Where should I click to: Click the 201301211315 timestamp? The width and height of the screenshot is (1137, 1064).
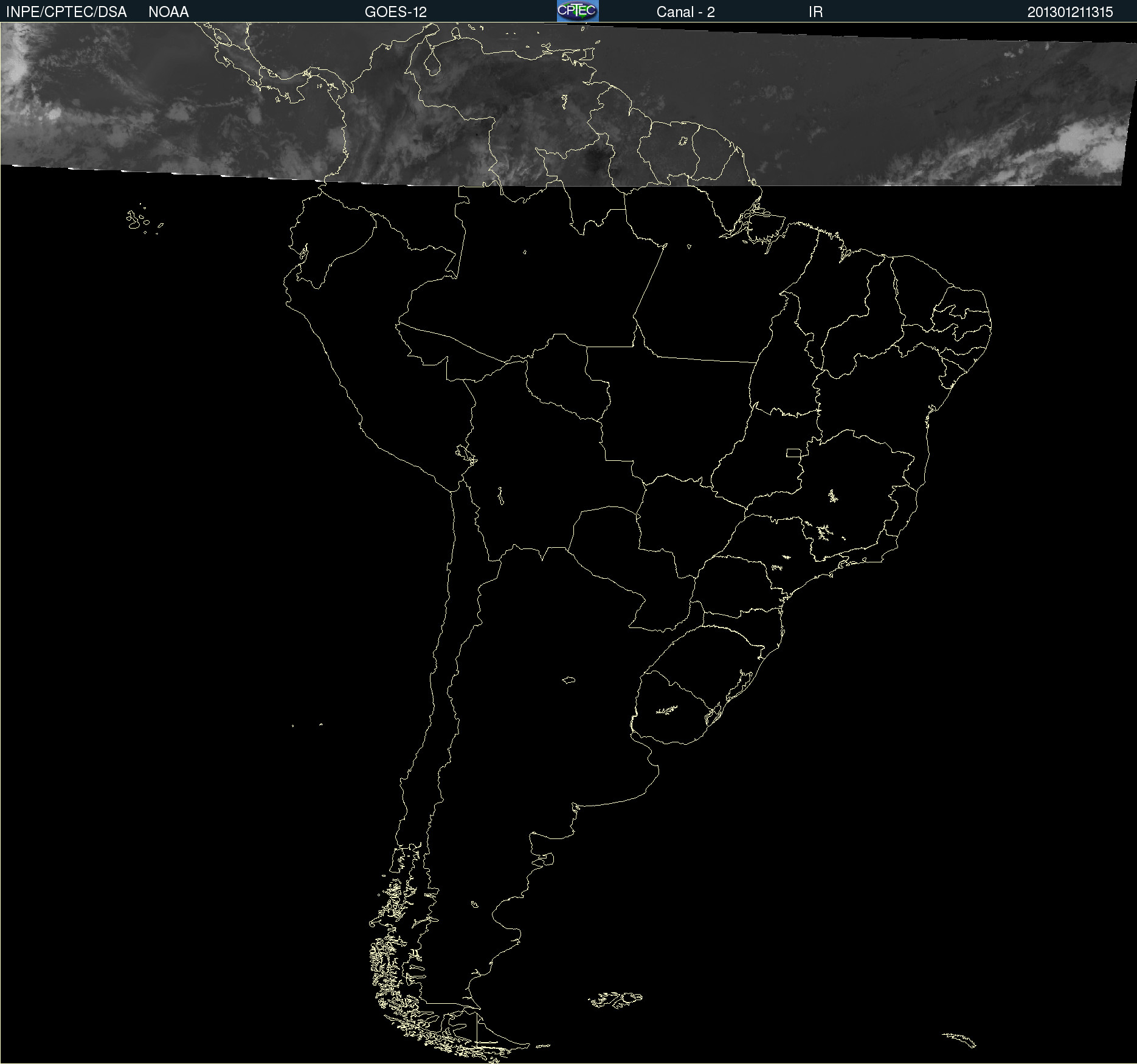tap(1070, 12)
